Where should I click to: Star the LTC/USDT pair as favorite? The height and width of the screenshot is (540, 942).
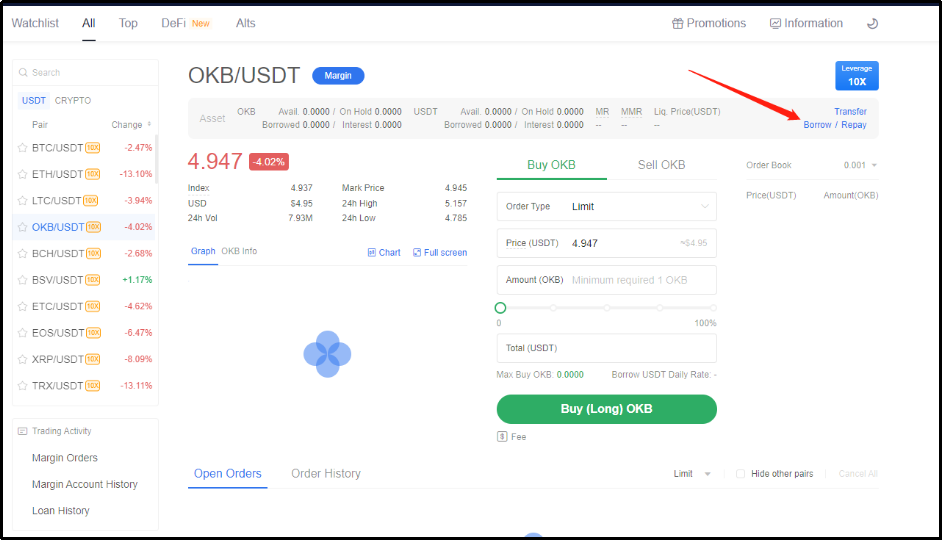click(x=22, y=201)
